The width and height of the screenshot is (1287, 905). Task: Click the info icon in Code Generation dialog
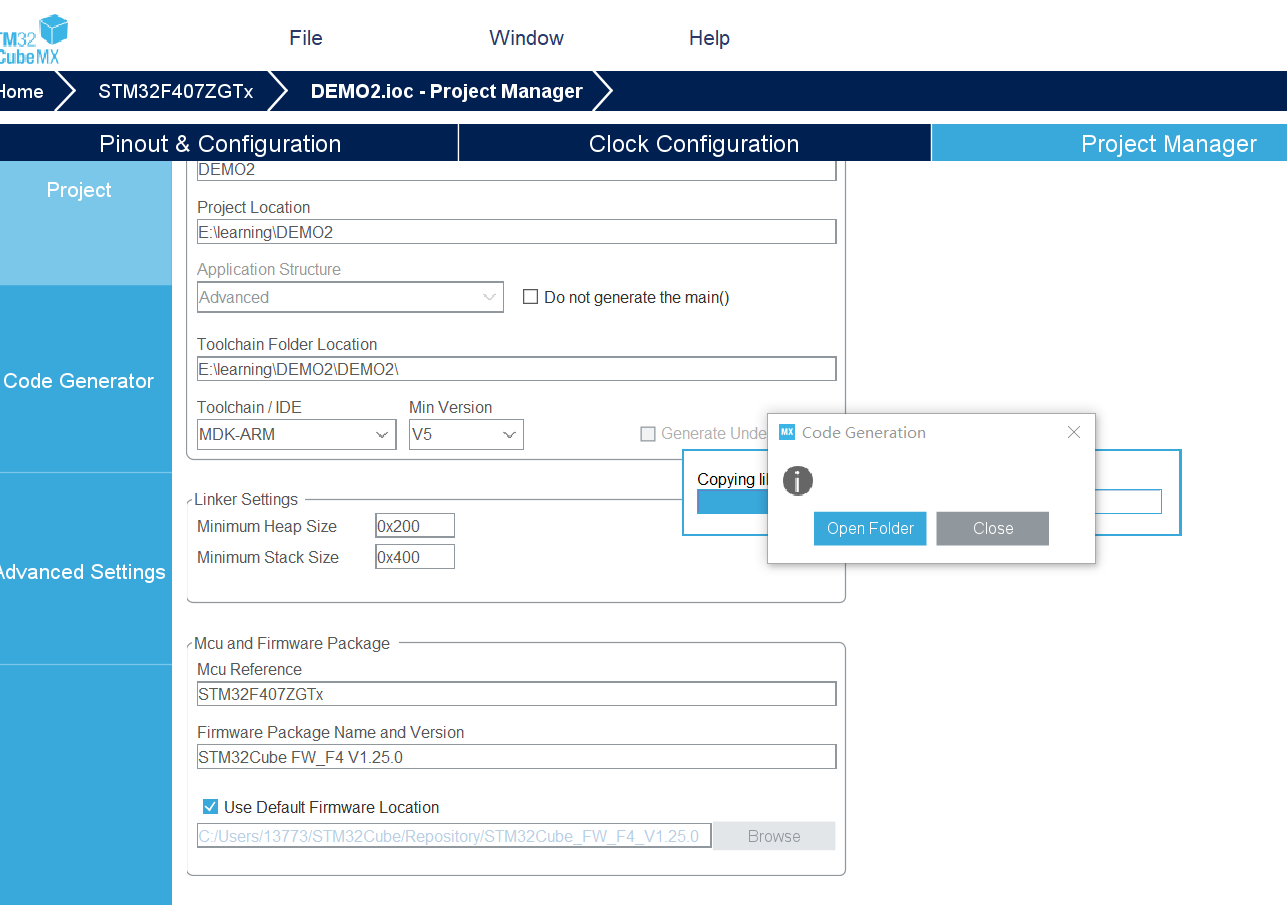coord(797,480)
